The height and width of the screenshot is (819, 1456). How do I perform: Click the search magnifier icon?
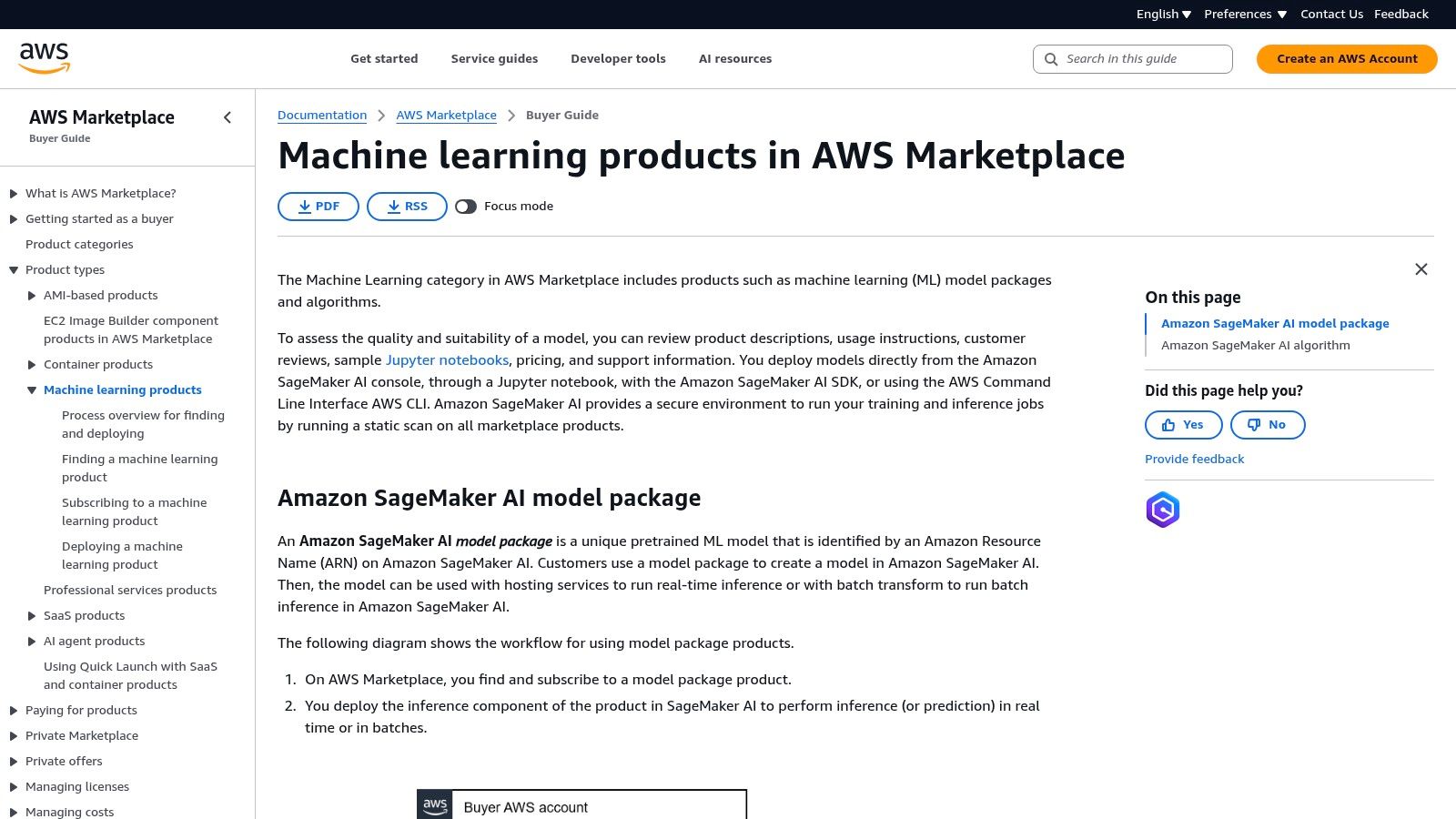(x=1050, y=58)
